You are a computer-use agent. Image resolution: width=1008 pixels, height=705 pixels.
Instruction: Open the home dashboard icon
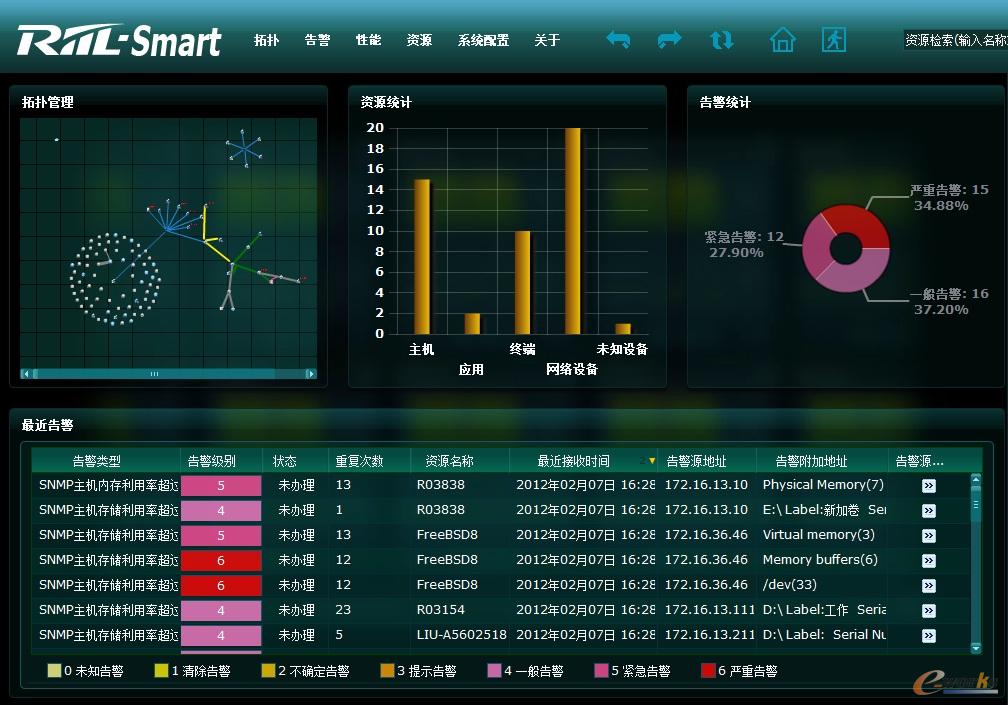point(783,39)
